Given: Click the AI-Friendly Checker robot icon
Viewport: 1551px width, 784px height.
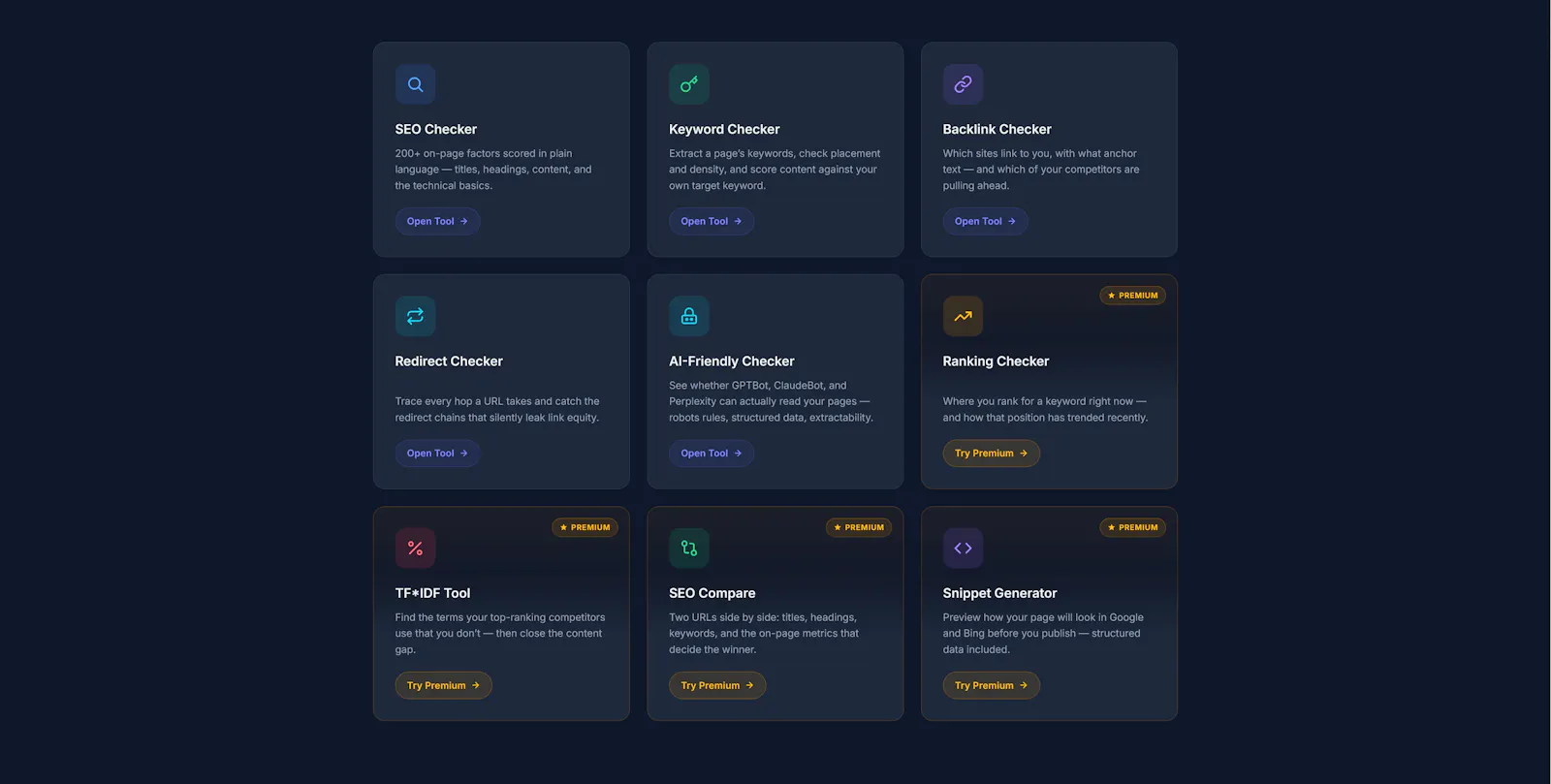Looking at the screenshot, I should [689, 316].
